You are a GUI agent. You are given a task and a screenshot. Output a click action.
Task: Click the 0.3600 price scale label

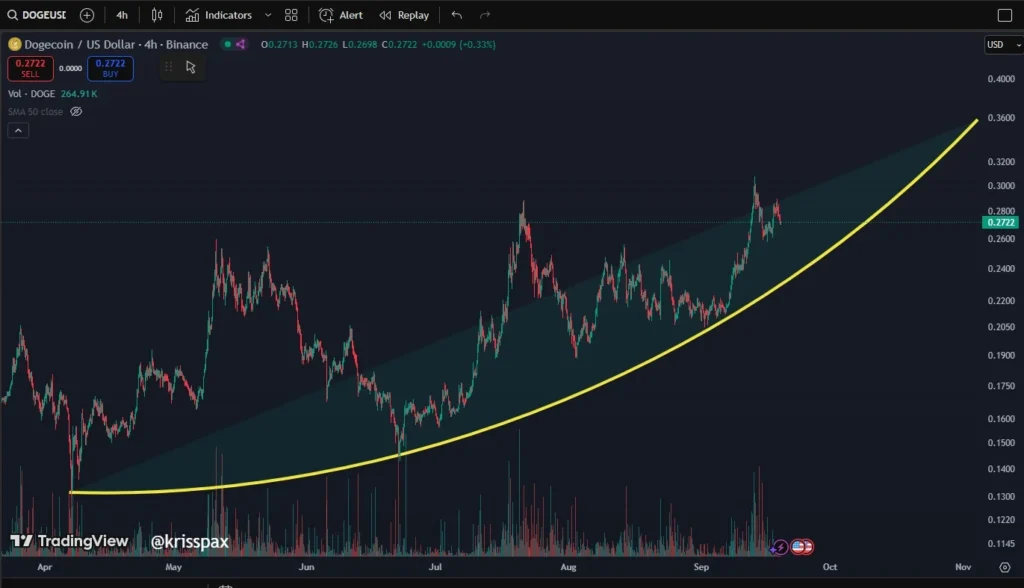1001,118
